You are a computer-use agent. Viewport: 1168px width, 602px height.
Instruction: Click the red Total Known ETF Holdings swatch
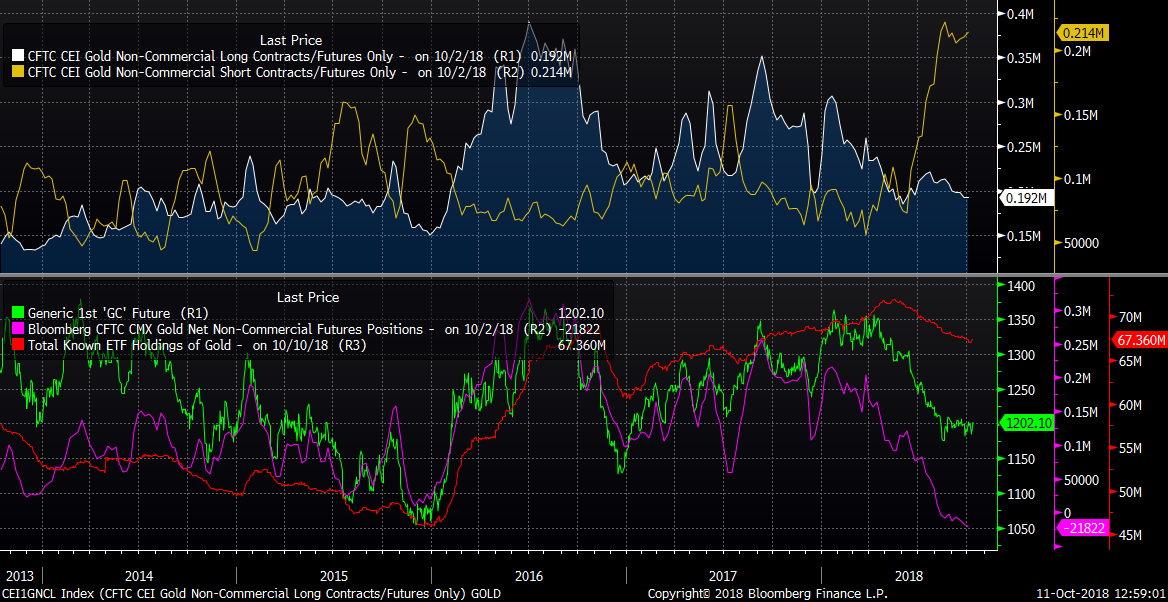18,345
